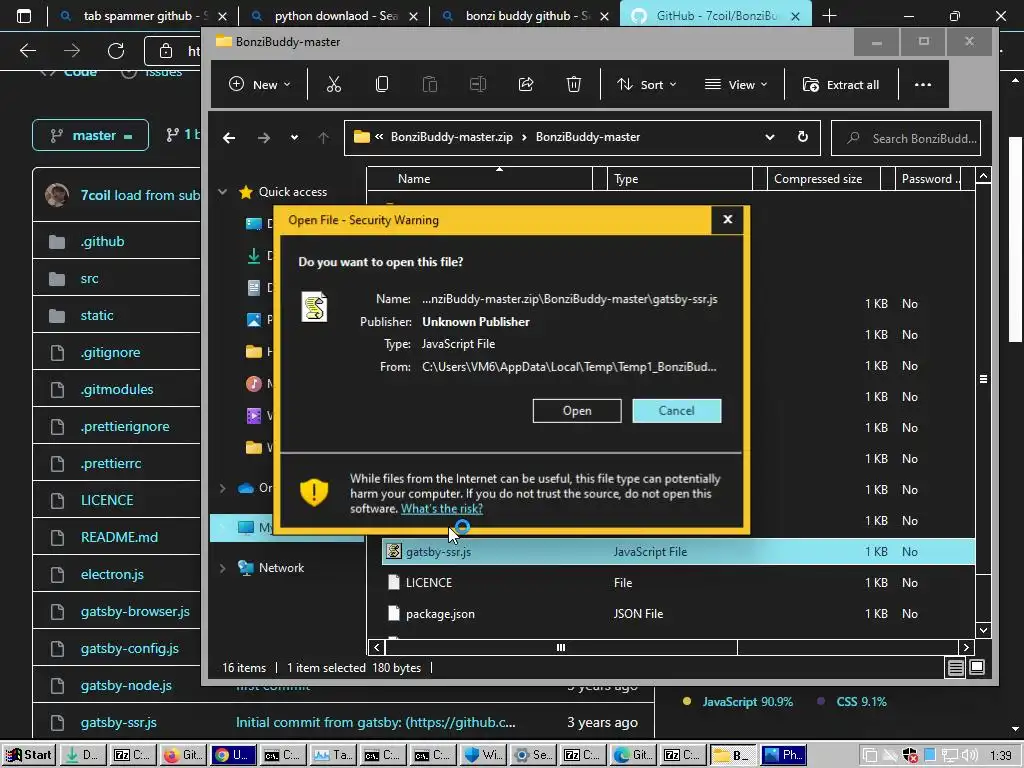The image size is (1024, 768).
Task: Switch to the "bonzi buddy github" browser tab
Action: (524, 16)
